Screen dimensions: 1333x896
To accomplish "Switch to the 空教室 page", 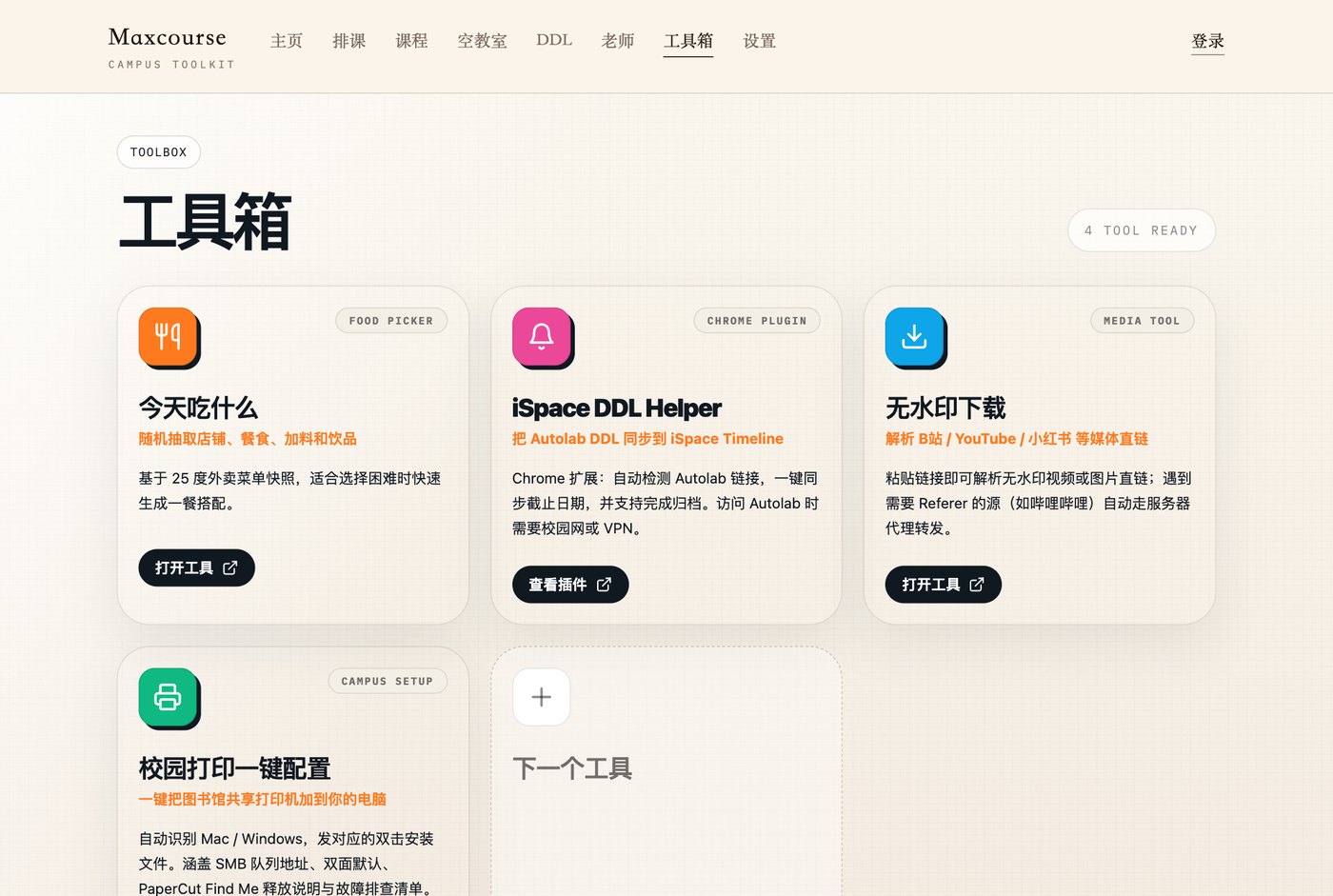I will pos(482,41).
